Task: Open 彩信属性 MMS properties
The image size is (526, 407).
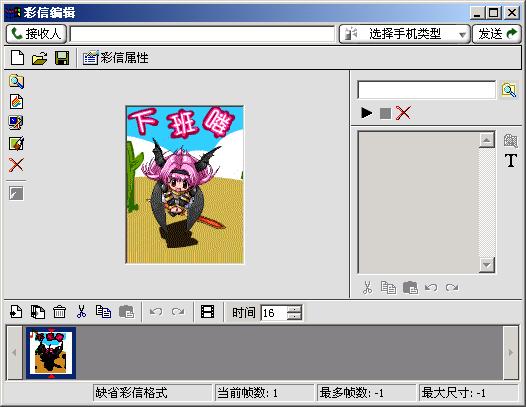Action: [x=116, y=58]
